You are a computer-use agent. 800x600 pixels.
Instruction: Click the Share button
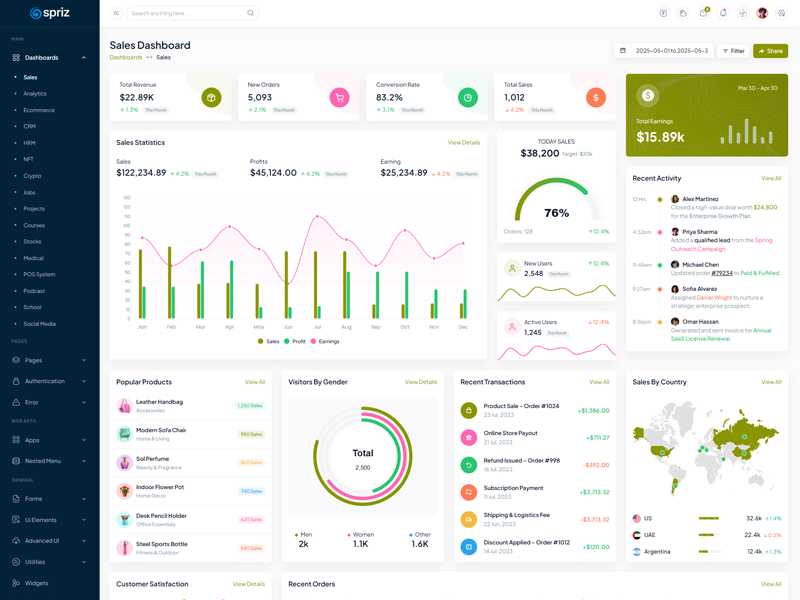pyautogui.click(x=770, y=50)
